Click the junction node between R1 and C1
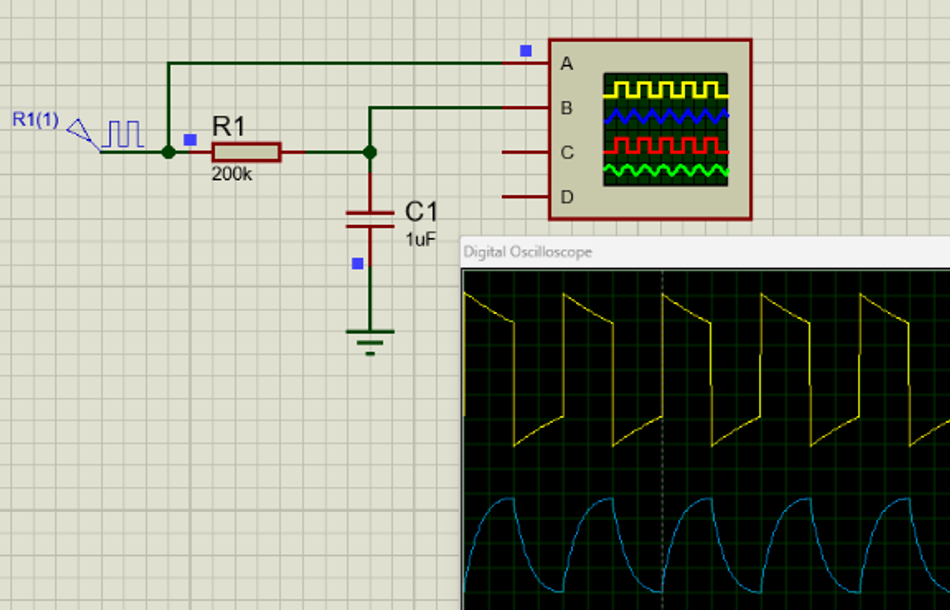The image size is (950, 610). coord(370,150)
